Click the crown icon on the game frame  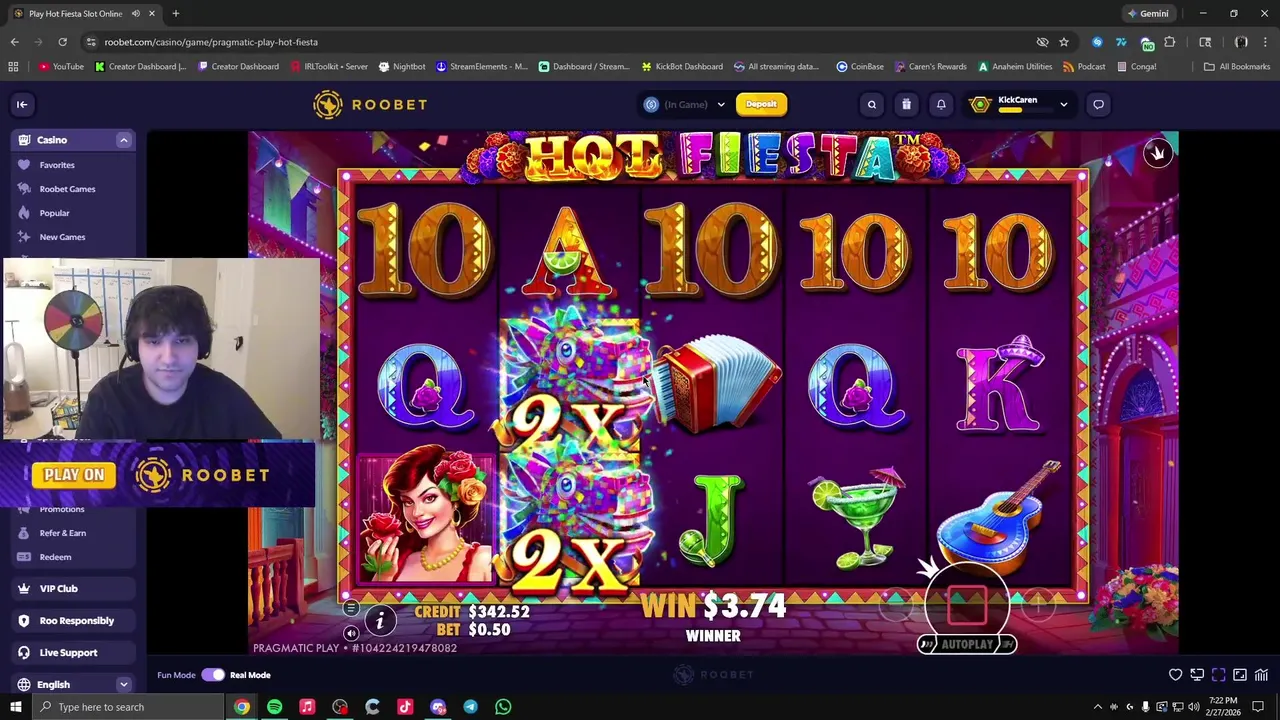[x=1157, y=153]
